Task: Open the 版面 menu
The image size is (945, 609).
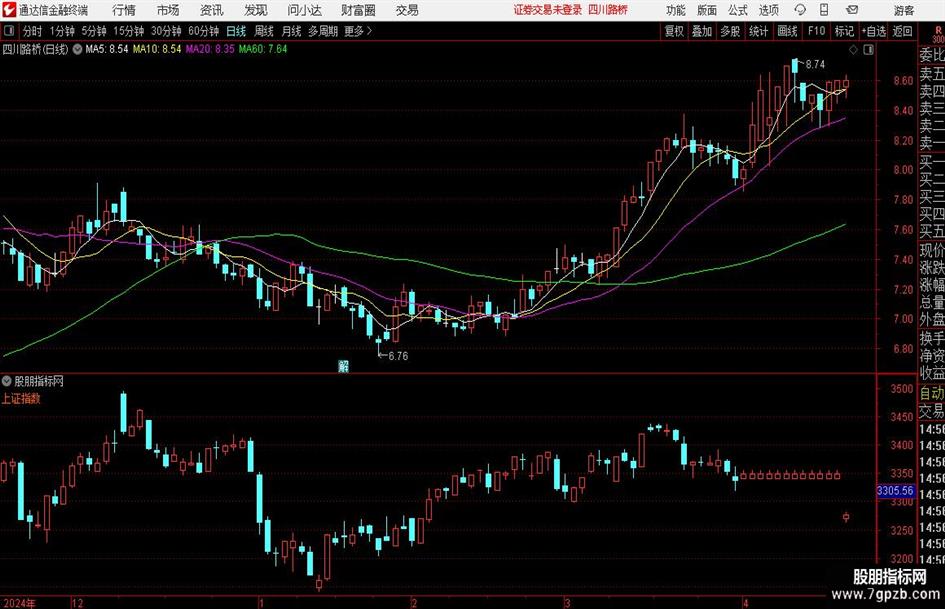Action: pyautogui.click(x=707, y=10)
